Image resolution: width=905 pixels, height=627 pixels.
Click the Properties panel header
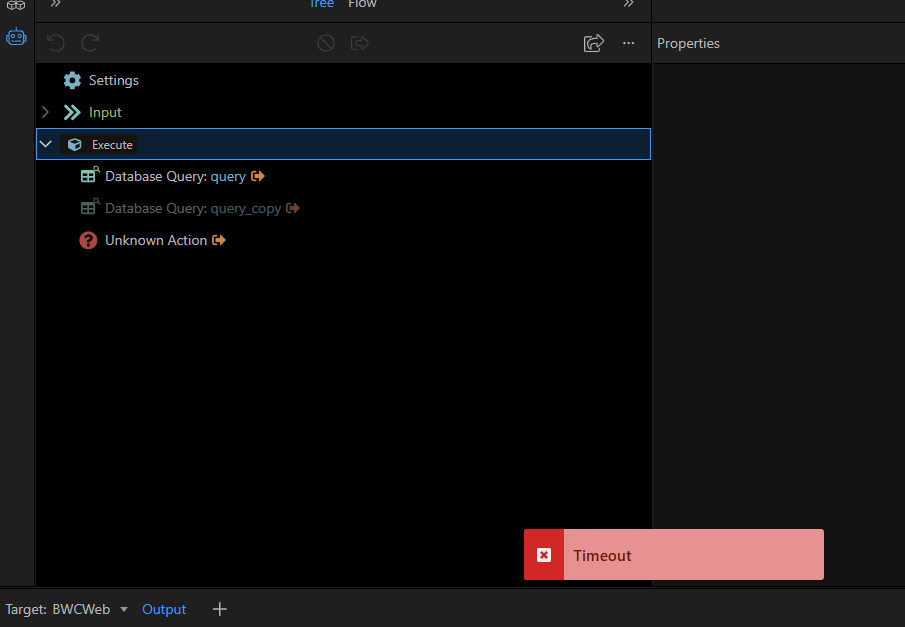(x=688, y=43)
